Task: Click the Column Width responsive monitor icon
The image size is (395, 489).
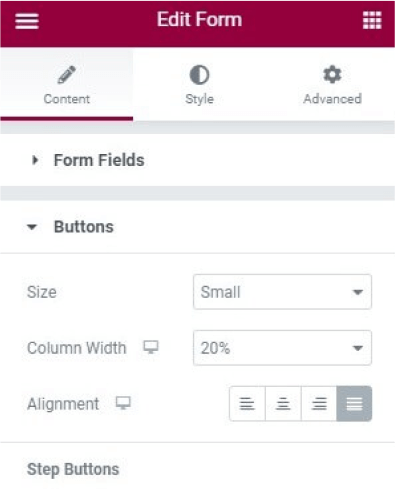Action: [151, 347]
